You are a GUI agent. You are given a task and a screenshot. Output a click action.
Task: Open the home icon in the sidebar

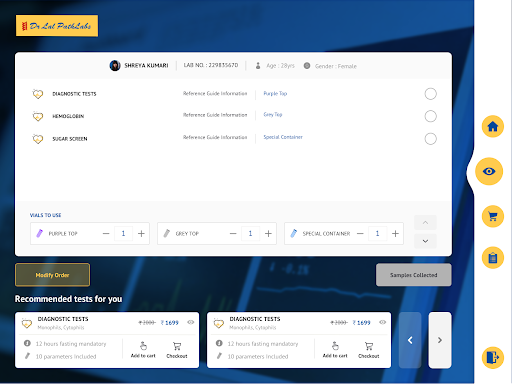493,126
